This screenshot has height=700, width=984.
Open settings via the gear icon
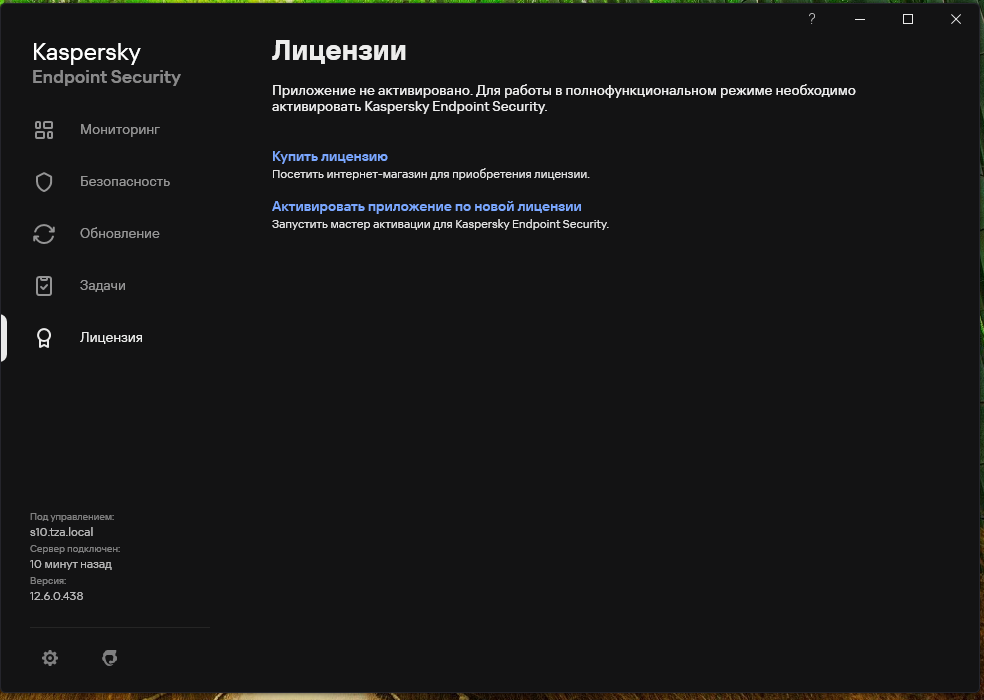tap(50, 658)
